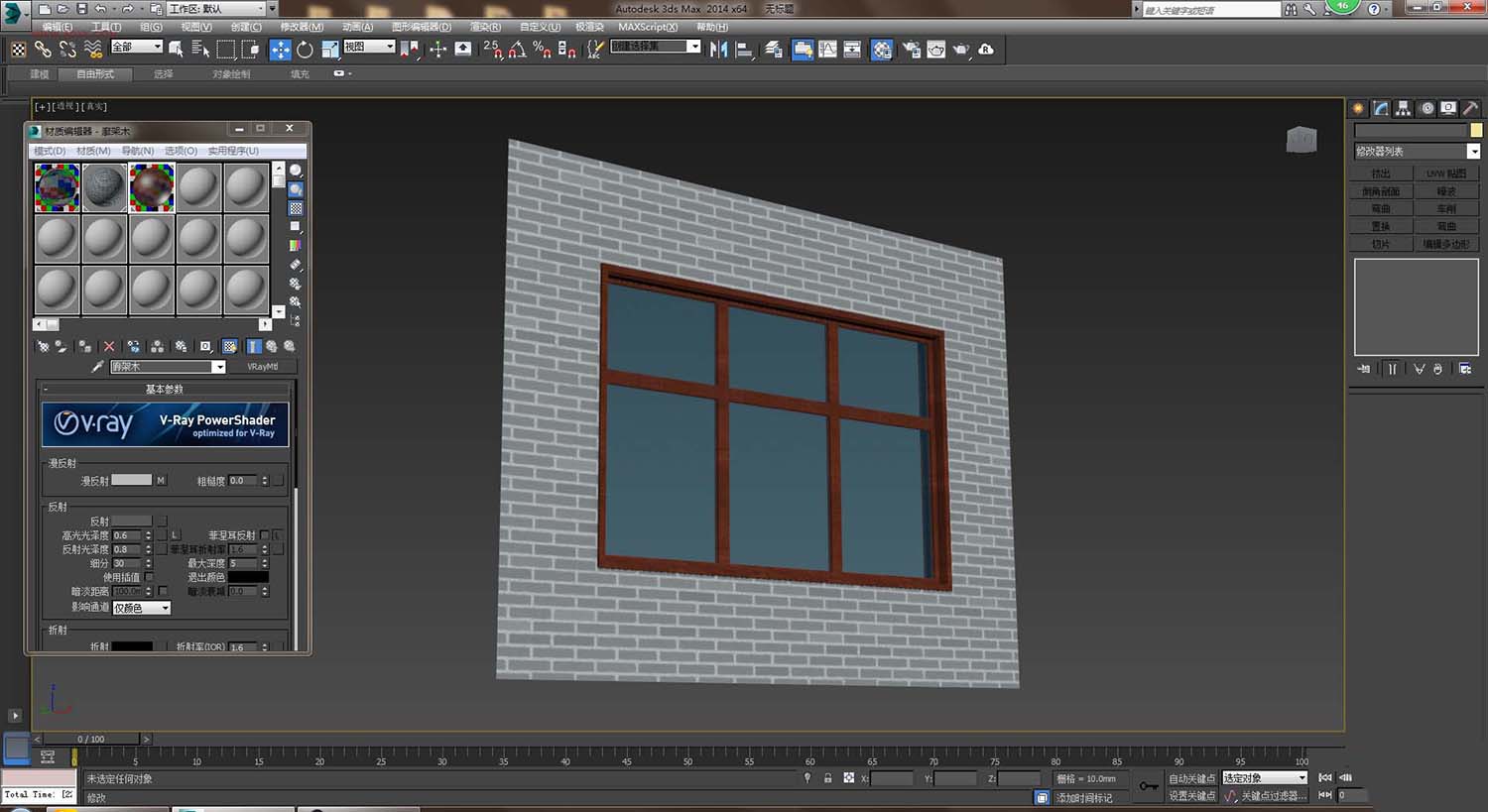Image resolution: width=1488 pixels, height=812 pixels.
Task: Expand the 影响通道 dropdown
Action: tap(142, 608)
